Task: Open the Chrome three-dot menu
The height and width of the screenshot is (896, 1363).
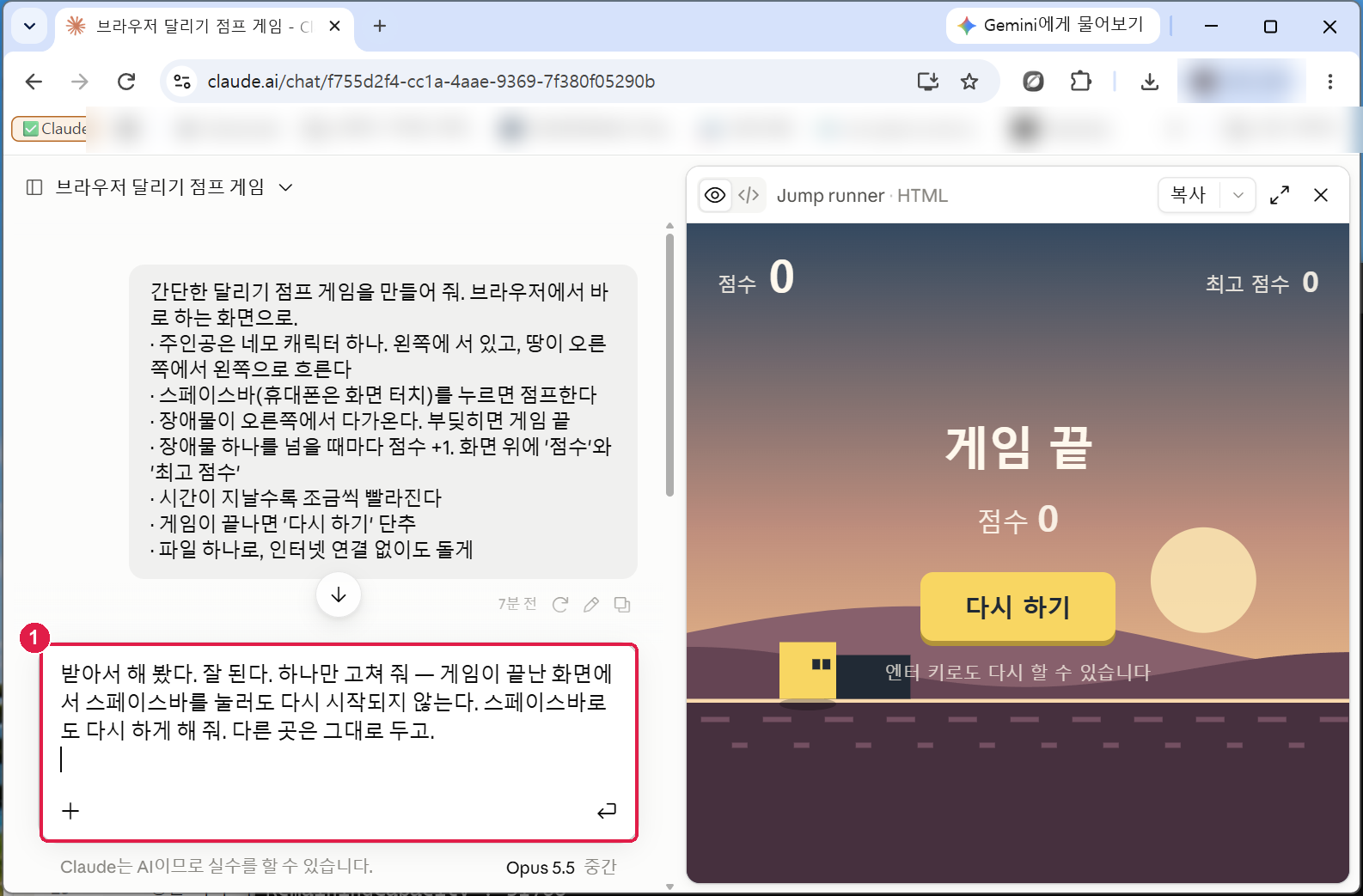Action: pos(1330,82)
